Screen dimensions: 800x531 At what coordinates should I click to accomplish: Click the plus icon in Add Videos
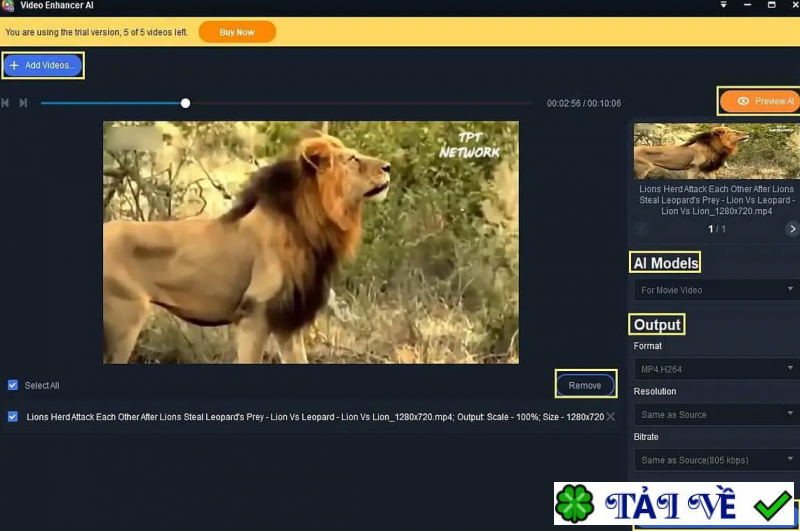[14, 65]
